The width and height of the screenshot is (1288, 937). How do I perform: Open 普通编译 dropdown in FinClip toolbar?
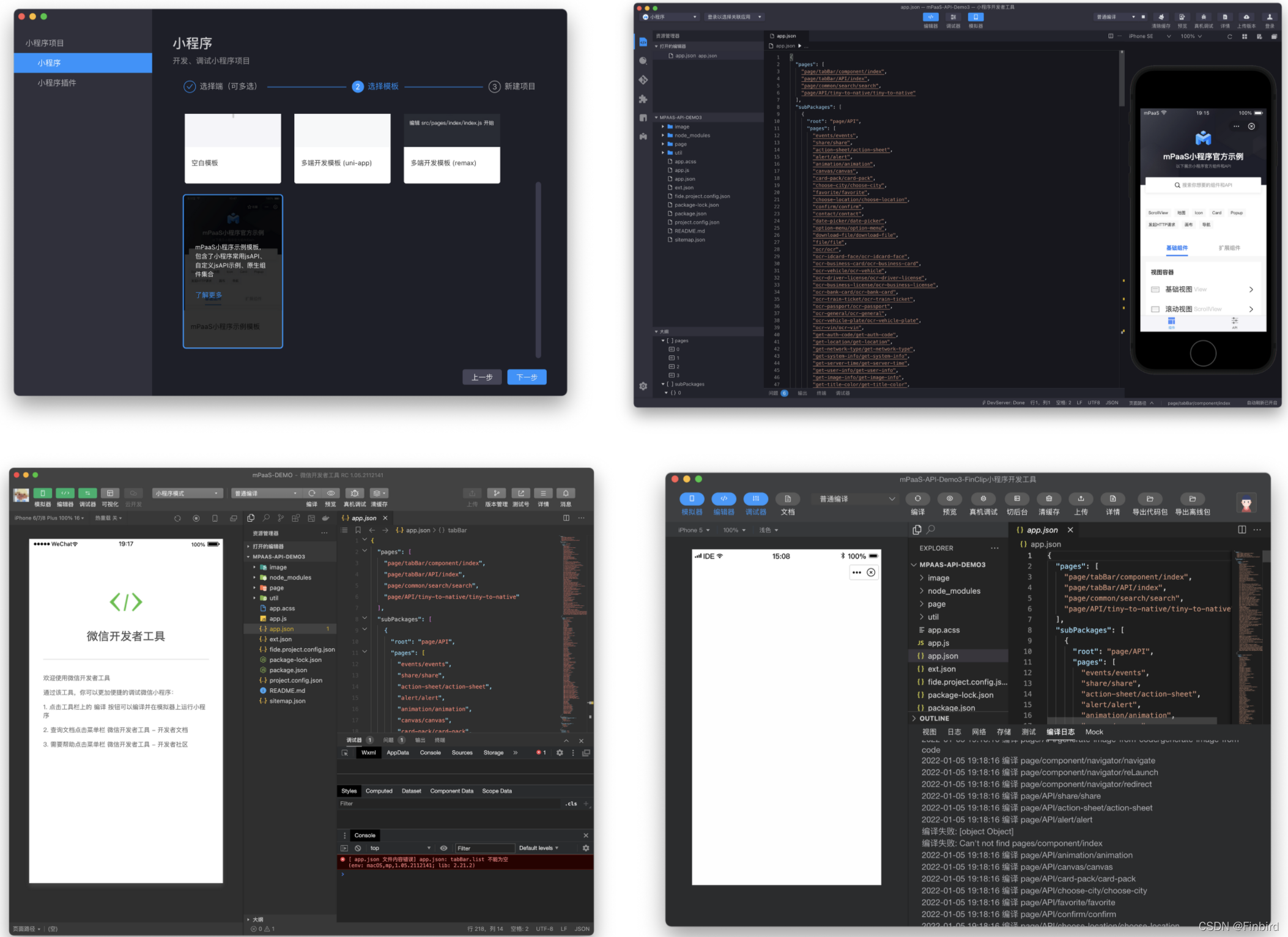point(857,499)
